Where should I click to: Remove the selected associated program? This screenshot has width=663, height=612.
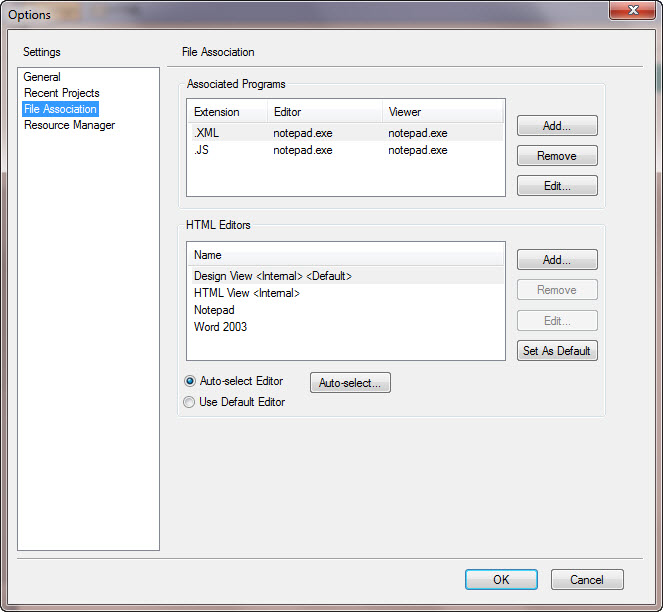click(557, 156)
